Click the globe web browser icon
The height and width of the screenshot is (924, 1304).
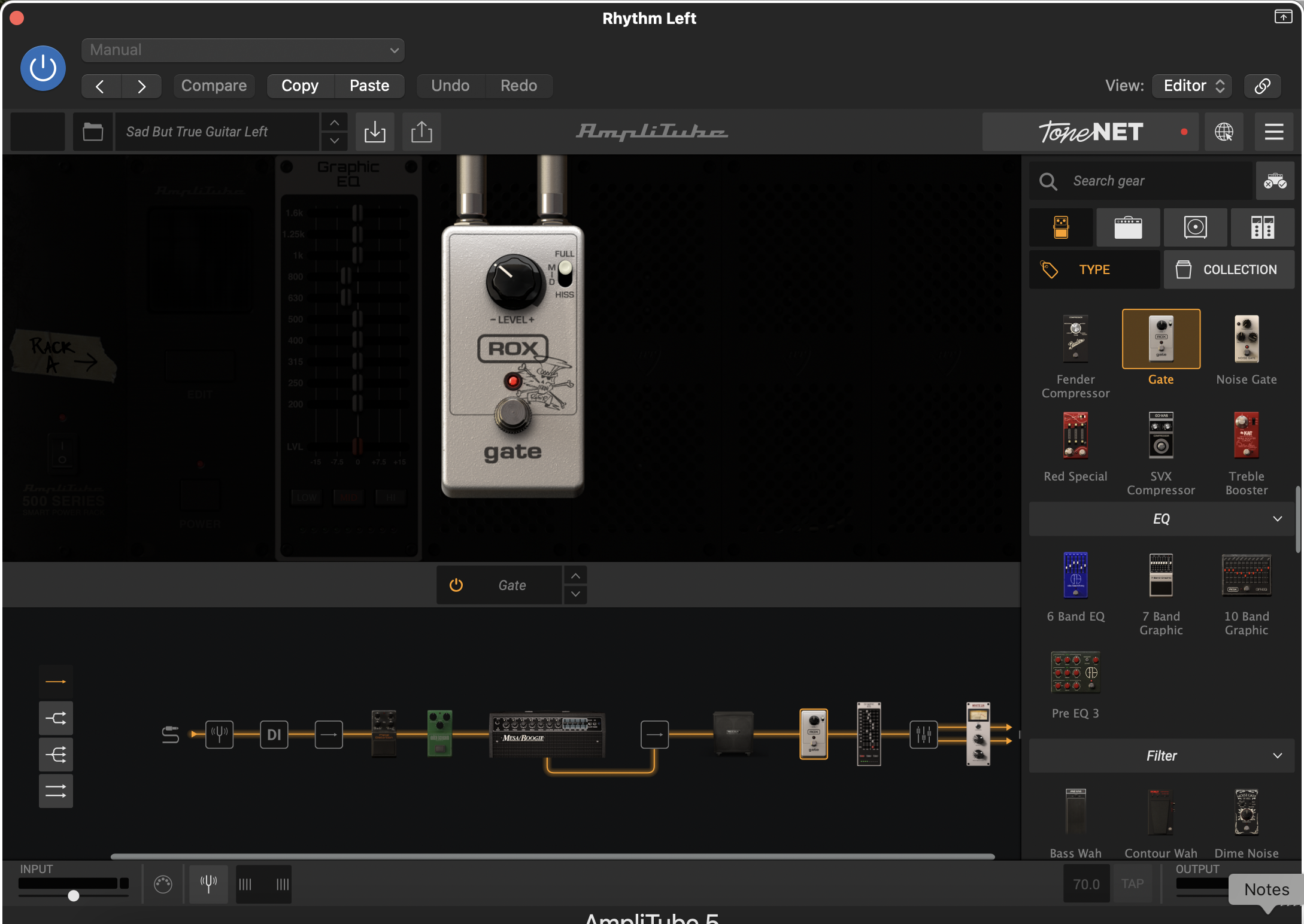tap(1224, 132)
